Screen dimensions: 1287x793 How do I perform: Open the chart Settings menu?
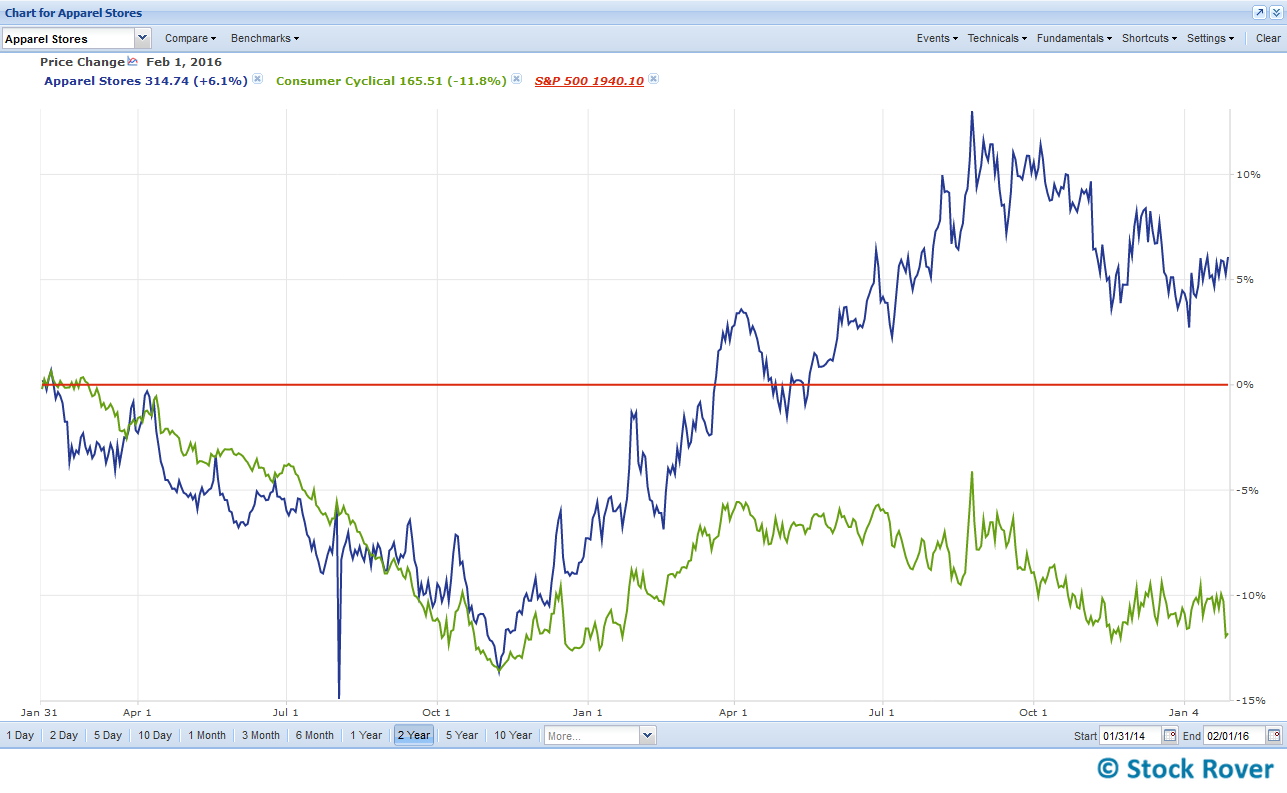tap(1210, 38)
